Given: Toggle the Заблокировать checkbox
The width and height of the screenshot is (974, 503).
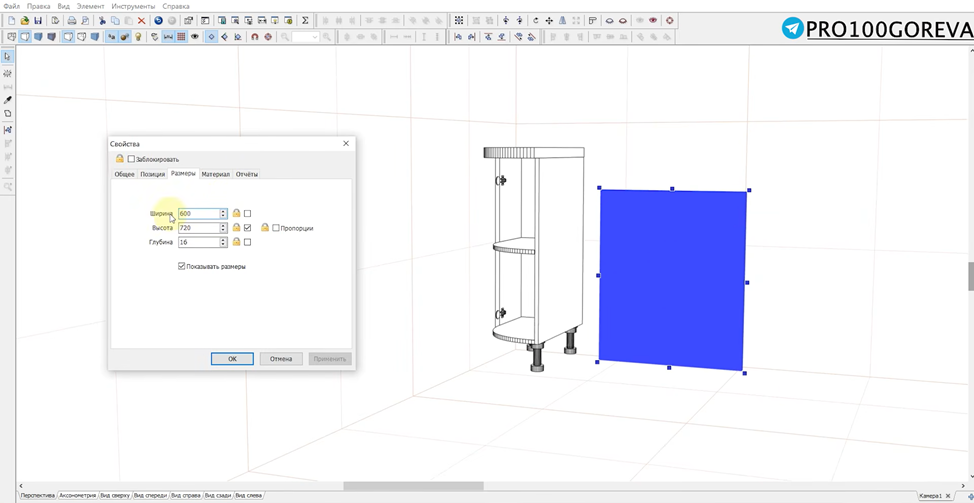Looking at the screenshot, I should pyautogui.click(x=131, y=159).
